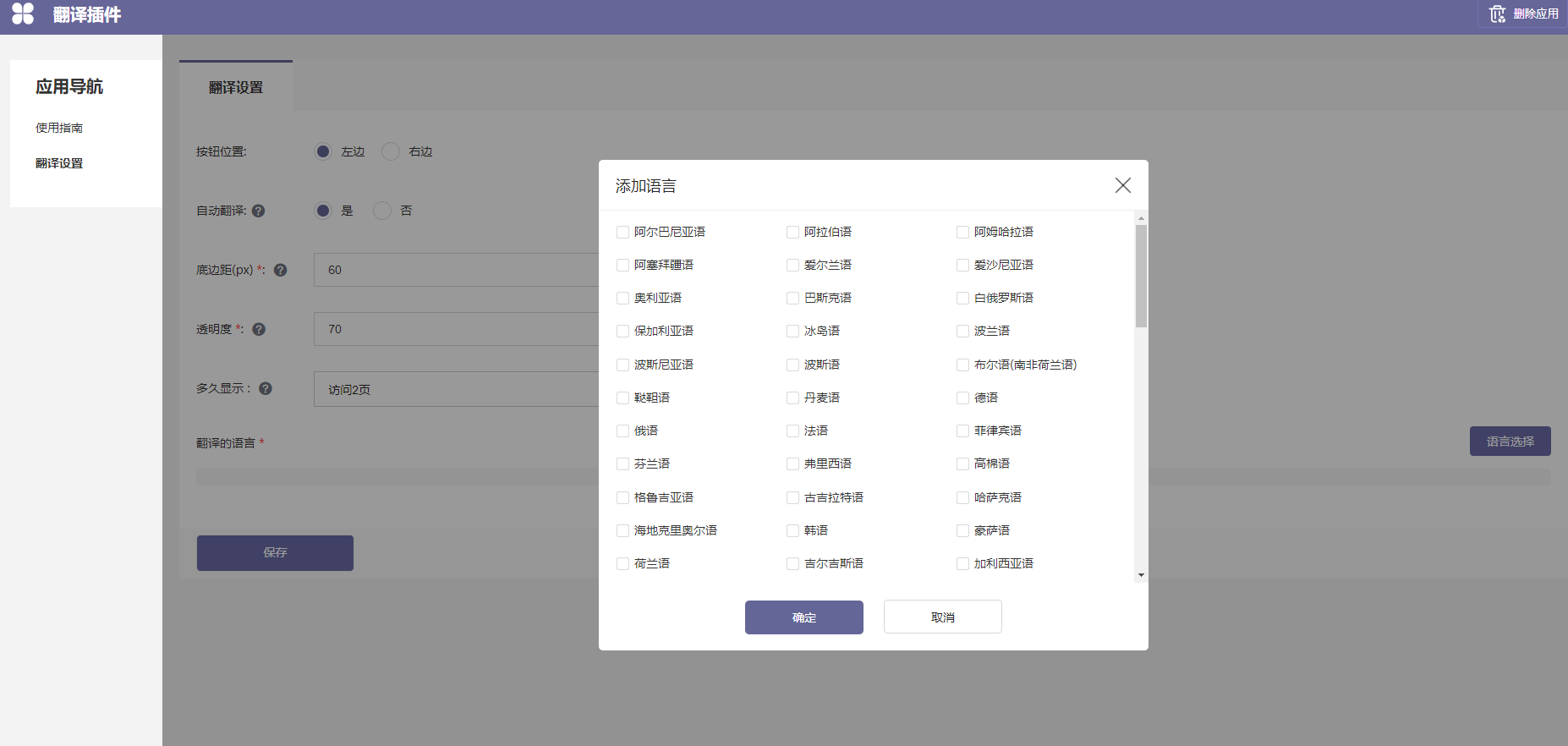Check the 波斯语 checkbox
Viewport: 1568px width, 746px height.
[792, 365]
